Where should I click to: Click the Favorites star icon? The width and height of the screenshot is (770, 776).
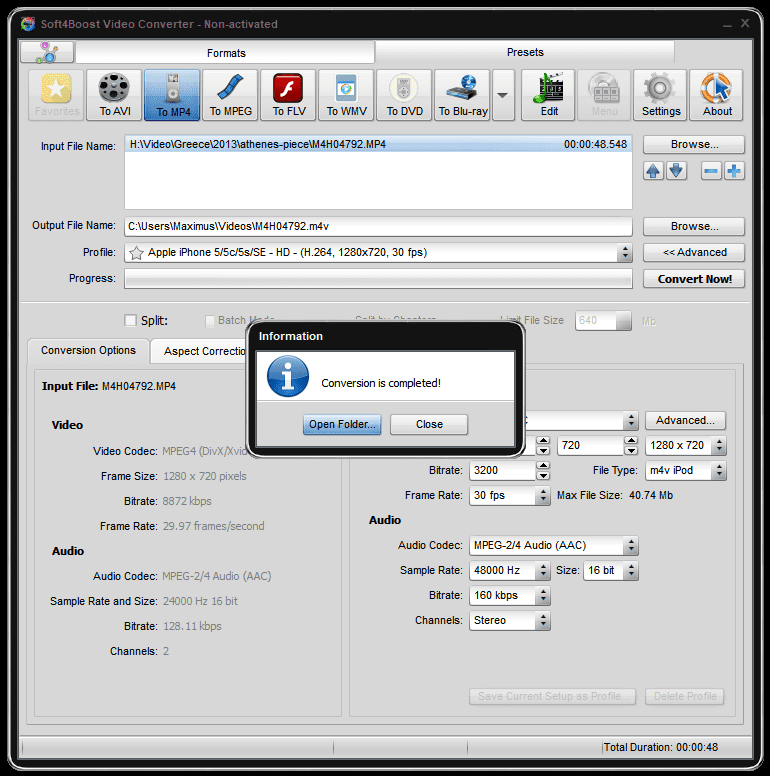(x=56, y=95)
